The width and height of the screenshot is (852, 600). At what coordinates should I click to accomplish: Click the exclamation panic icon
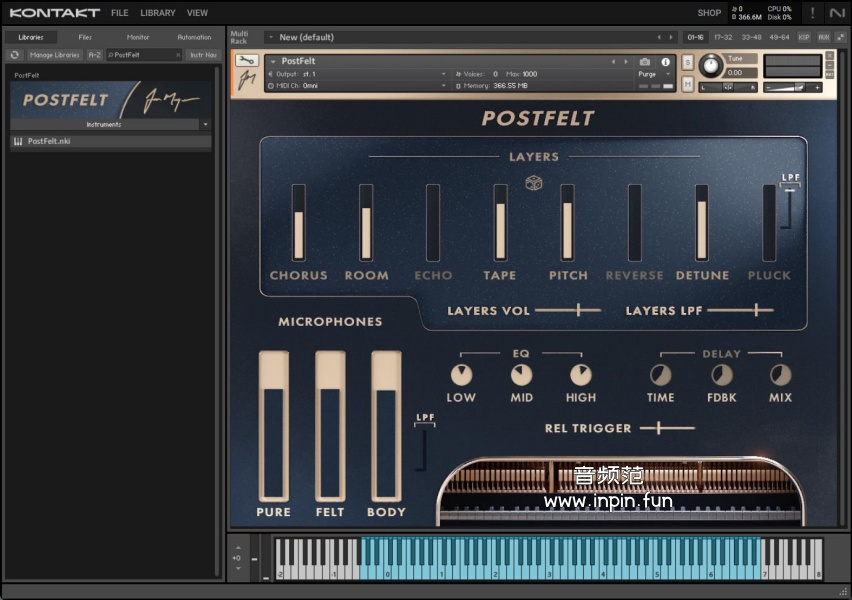(x=812, y=13)
